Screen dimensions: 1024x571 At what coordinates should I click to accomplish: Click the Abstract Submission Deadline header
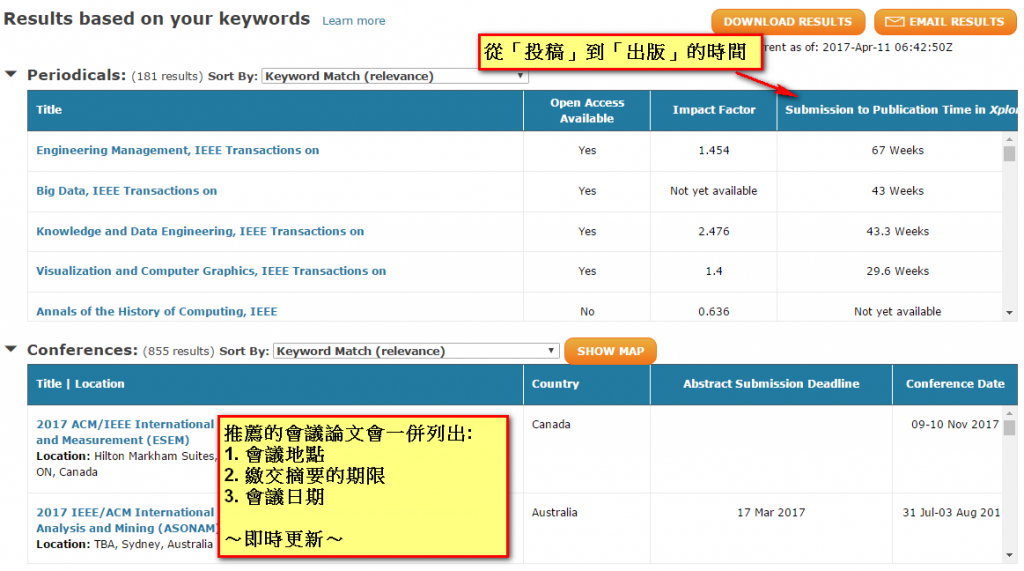(771, 383)
